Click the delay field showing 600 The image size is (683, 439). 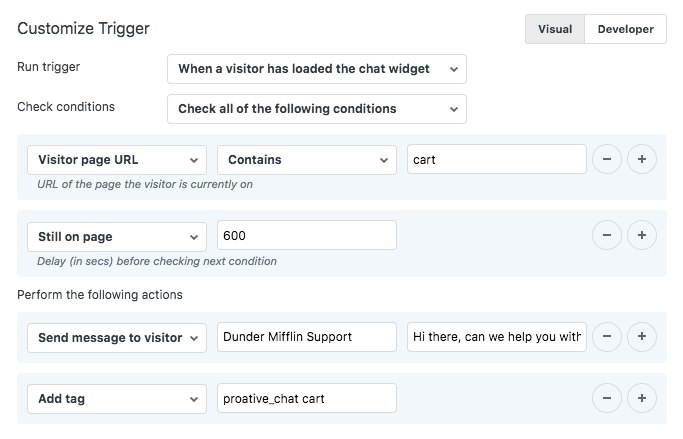point(306,236)
